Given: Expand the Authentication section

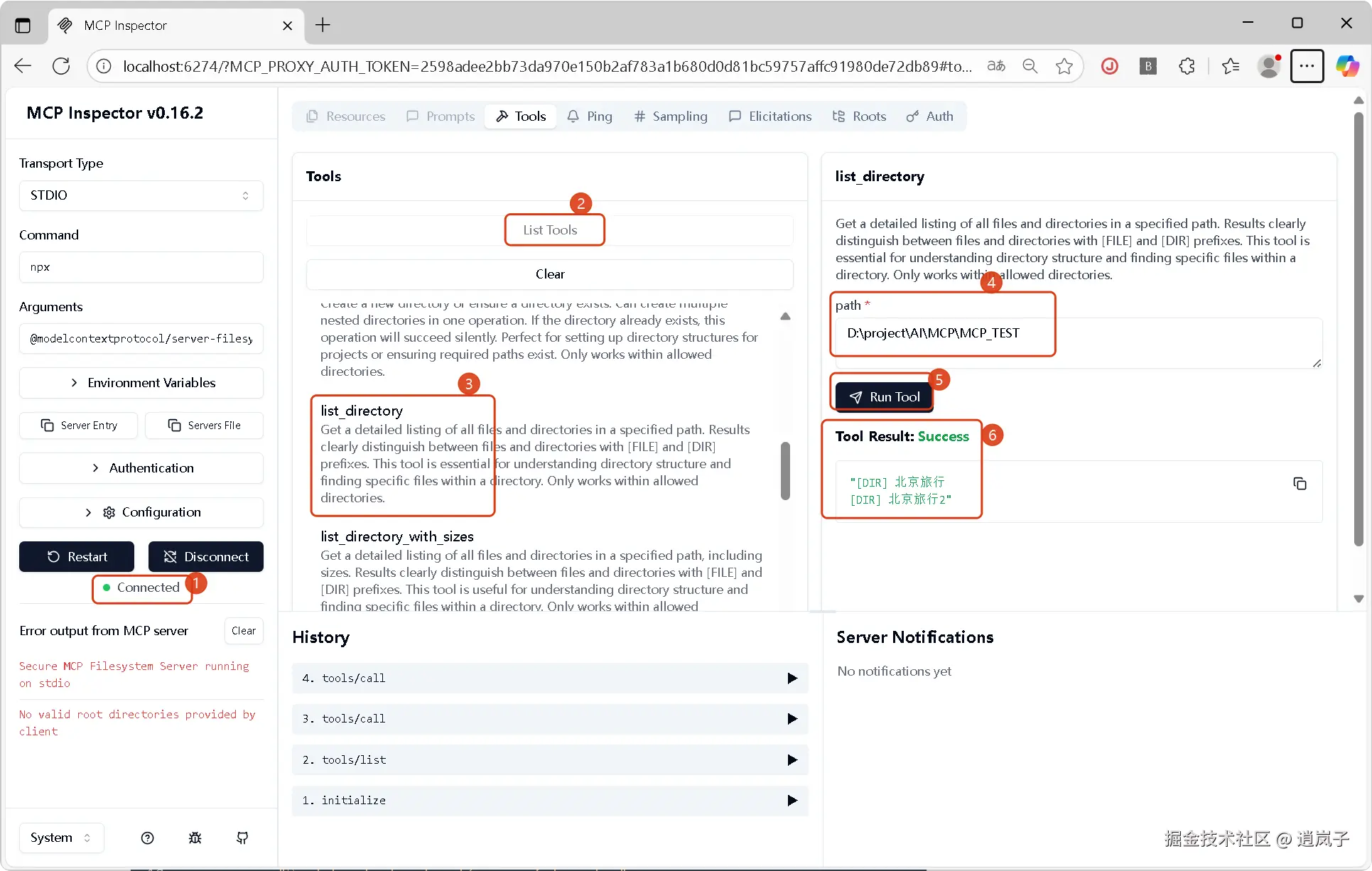Looking at the screenshot, I should tap(141, 468).
